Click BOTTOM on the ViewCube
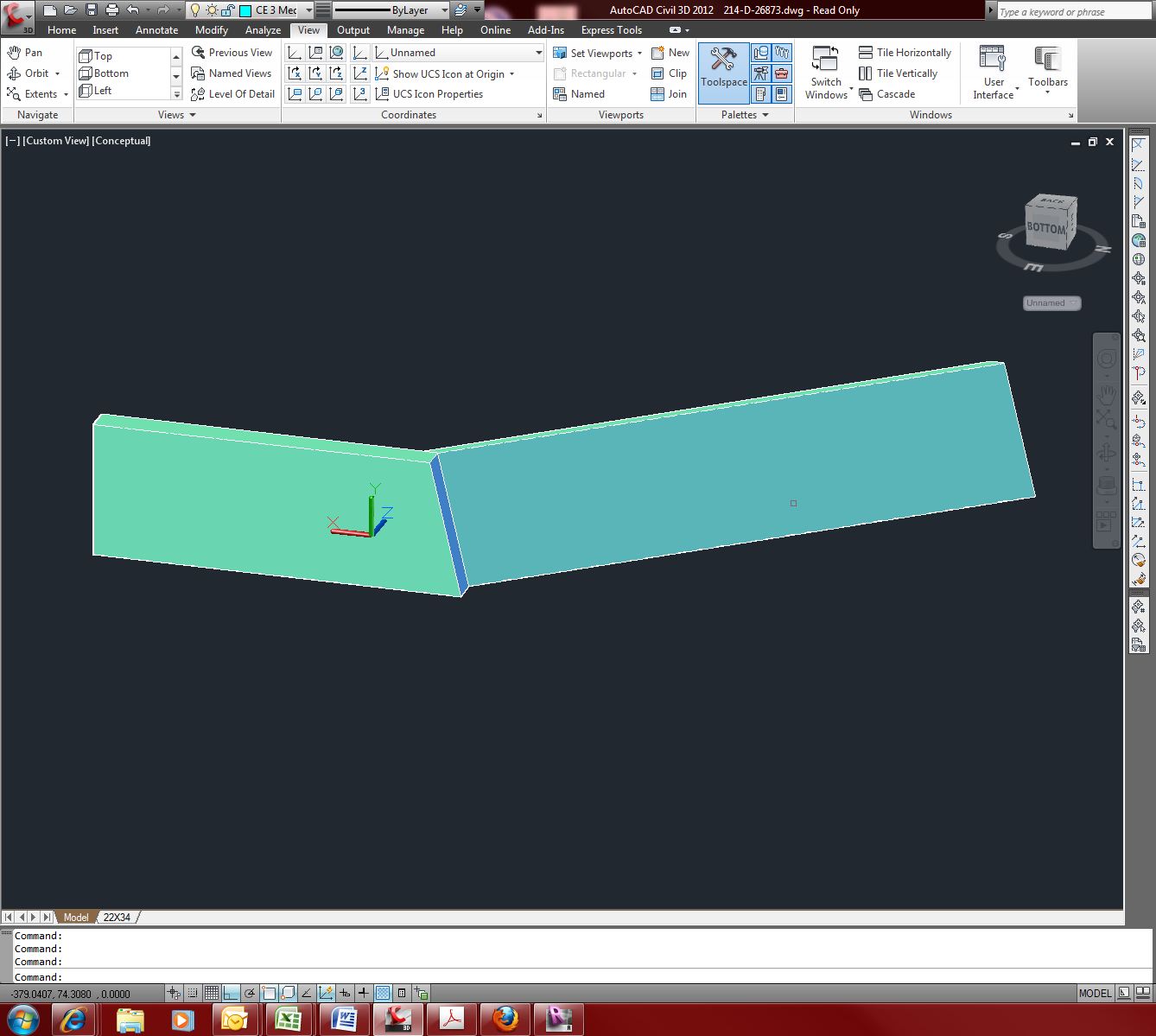The image size is (1156, 1036). tap(1045, 229)
